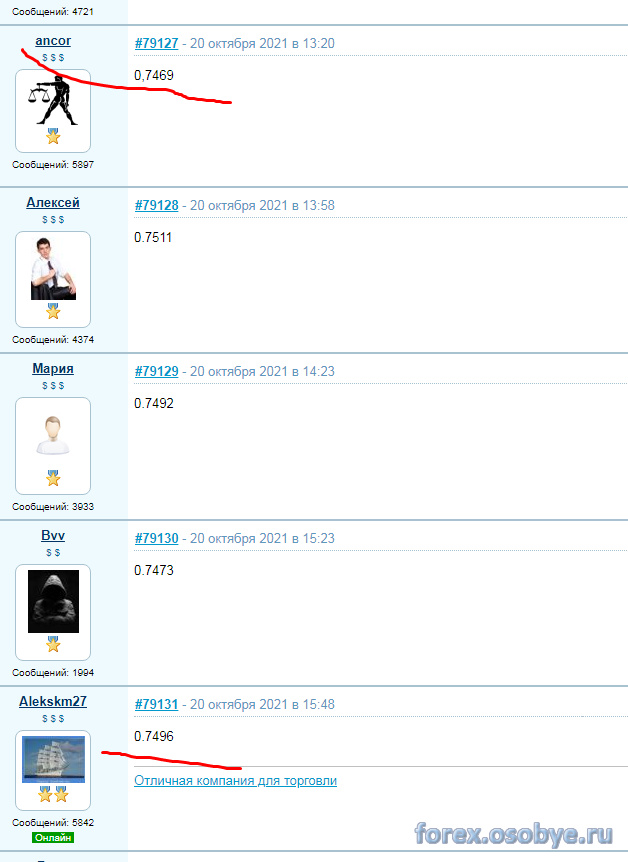Open Мария's profile name link
Viewport: 628px width, 862px height.
point(53,369)
